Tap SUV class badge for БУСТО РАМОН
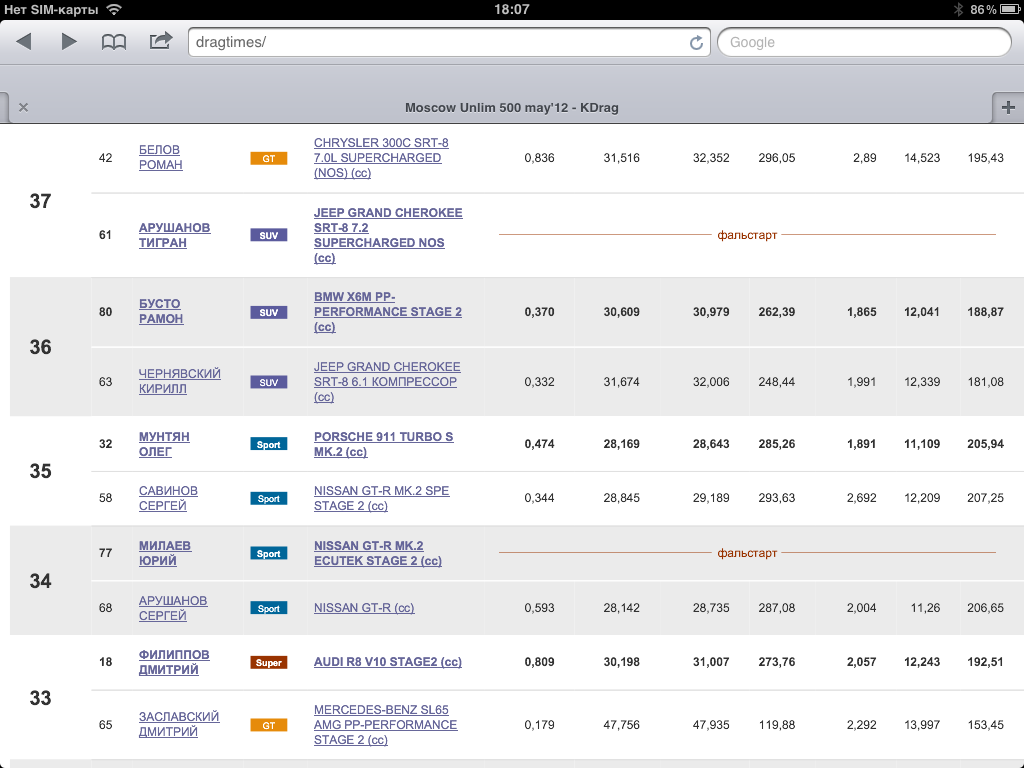The image size is (1024, 768). pyautogui.click(x=268, y=312)
